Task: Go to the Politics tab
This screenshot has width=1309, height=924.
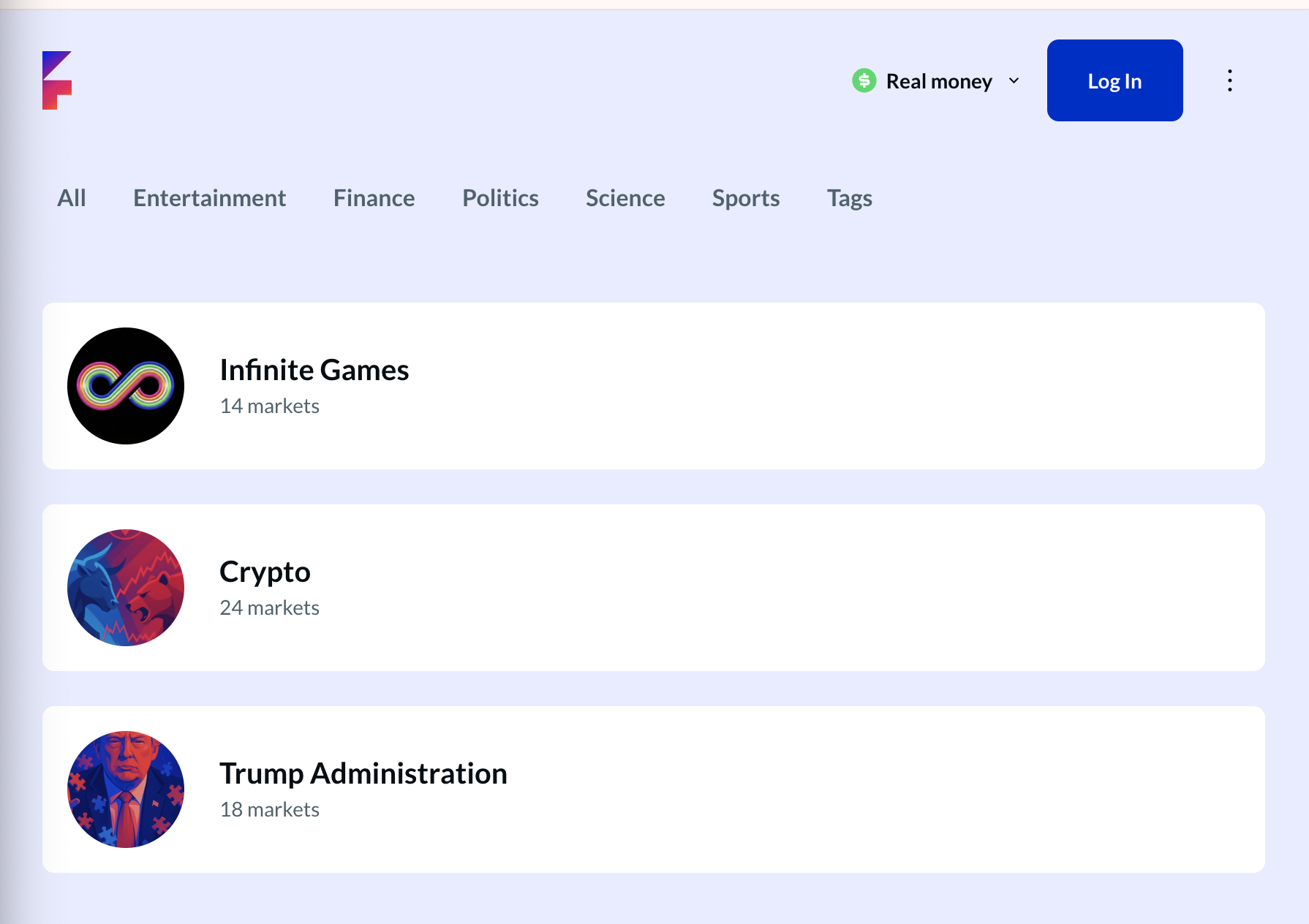Action: tap(500, 198)
